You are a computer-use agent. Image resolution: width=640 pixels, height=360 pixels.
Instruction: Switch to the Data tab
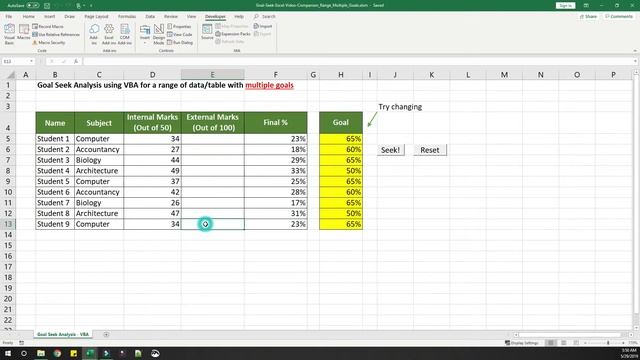click(x=150, y=16)
